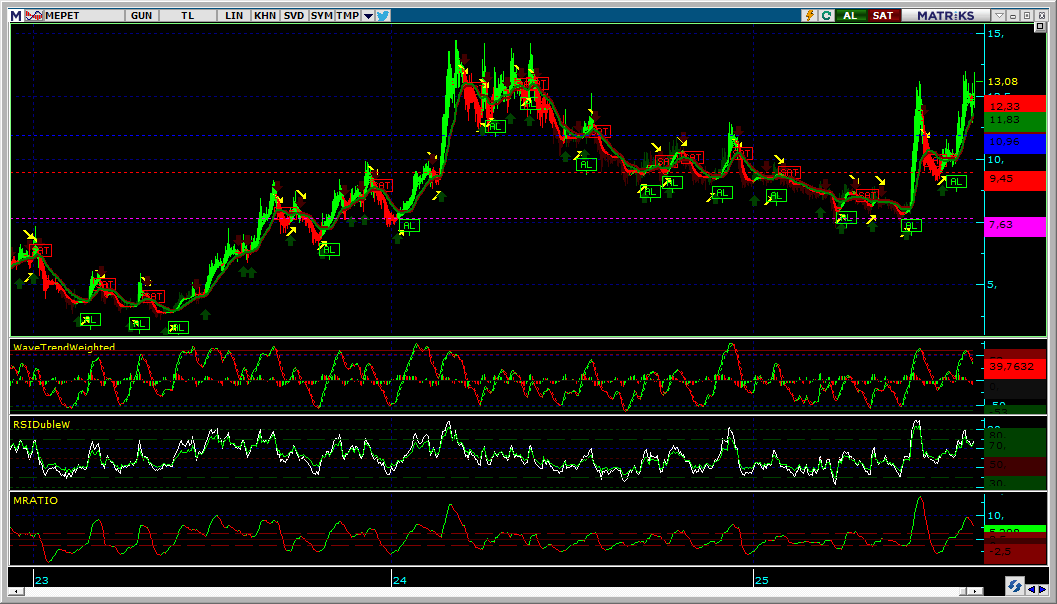Expand the dropdown arrow after TMP

click(x=368, y=16)
